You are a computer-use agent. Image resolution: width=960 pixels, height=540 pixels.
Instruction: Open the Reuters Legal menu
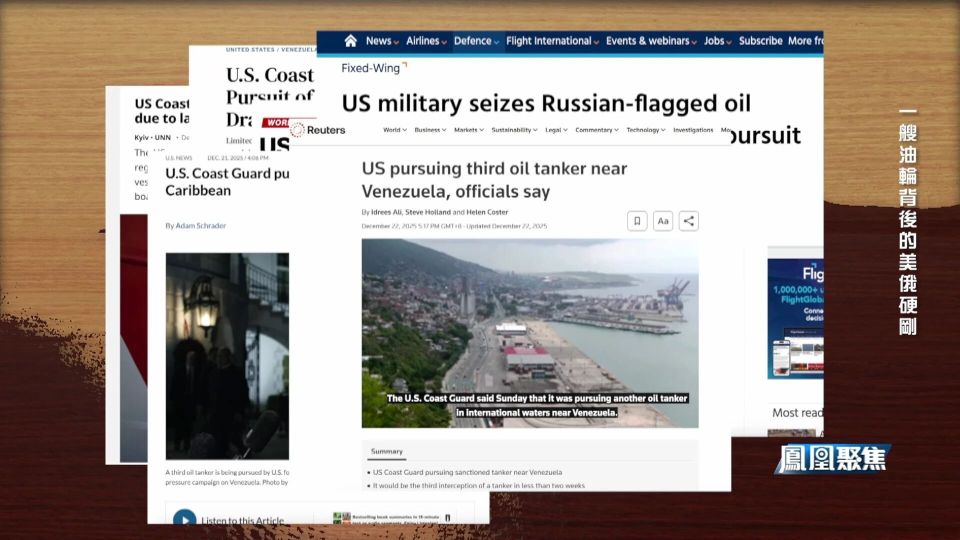click(557, 130)
